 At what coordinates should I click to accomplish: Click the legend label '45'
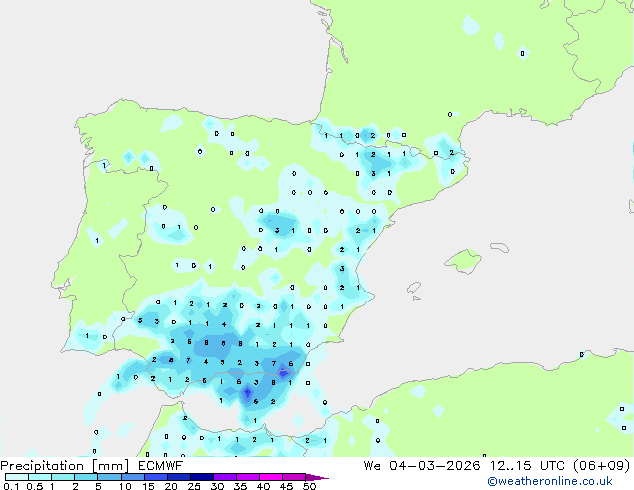point(286,486)
